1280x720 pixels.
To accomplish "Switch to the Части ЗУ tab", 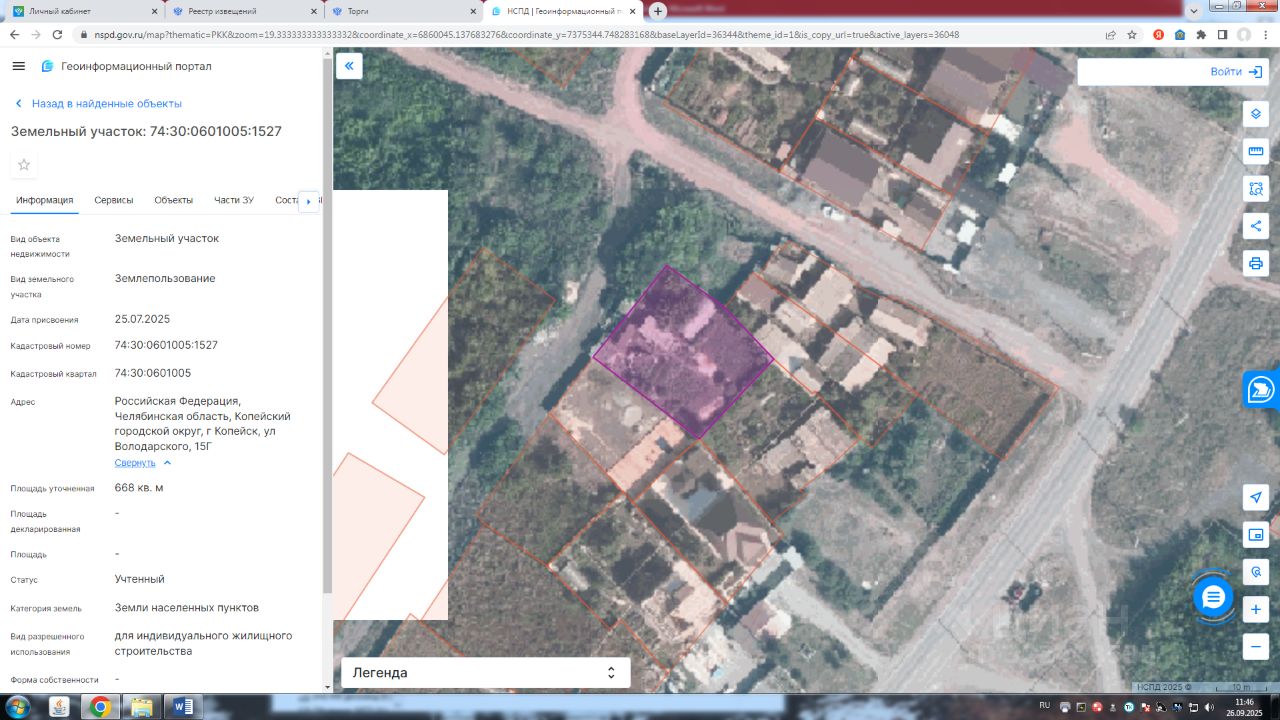I will coord(234,200).
